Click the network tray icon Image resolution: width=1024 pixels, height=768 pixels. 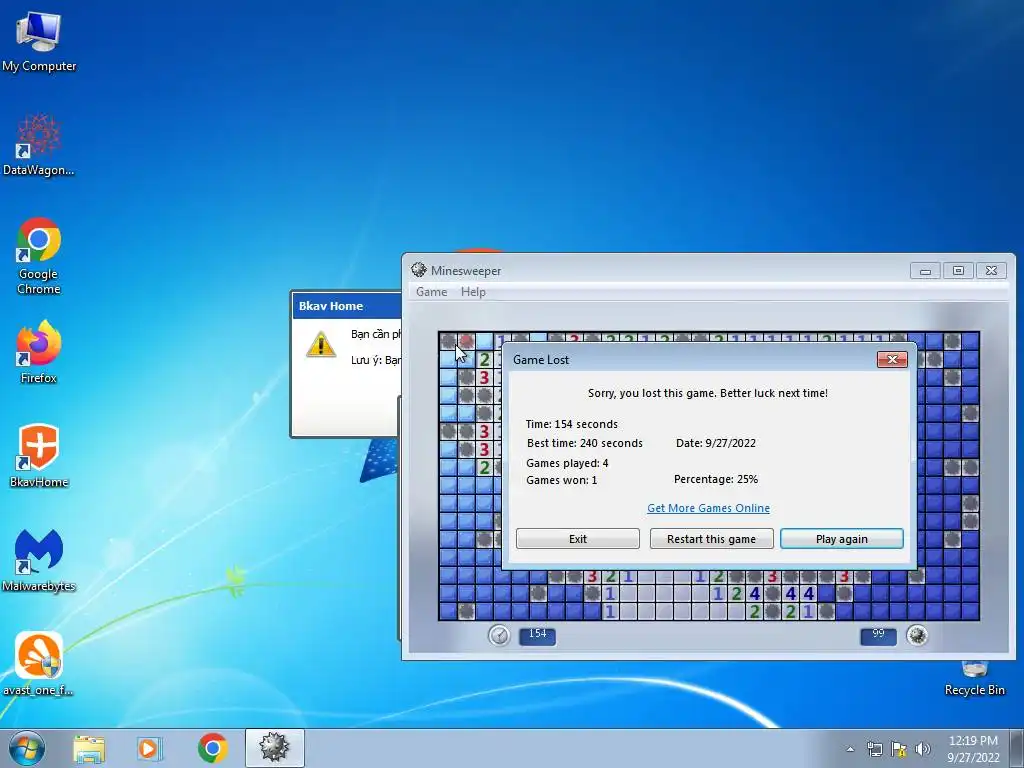pos(874,749)
